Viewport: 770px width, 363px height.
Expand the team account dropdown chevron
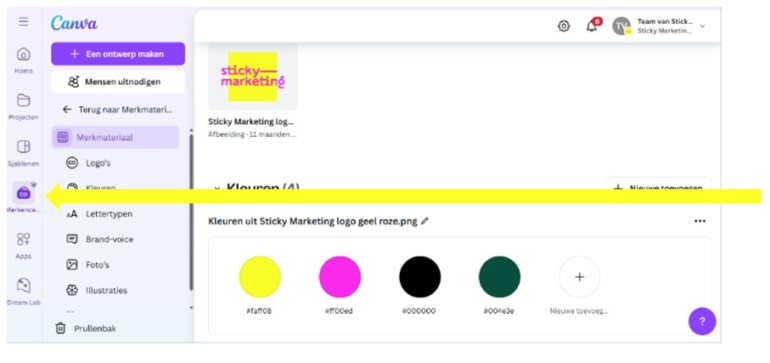[x=702, y=26]
